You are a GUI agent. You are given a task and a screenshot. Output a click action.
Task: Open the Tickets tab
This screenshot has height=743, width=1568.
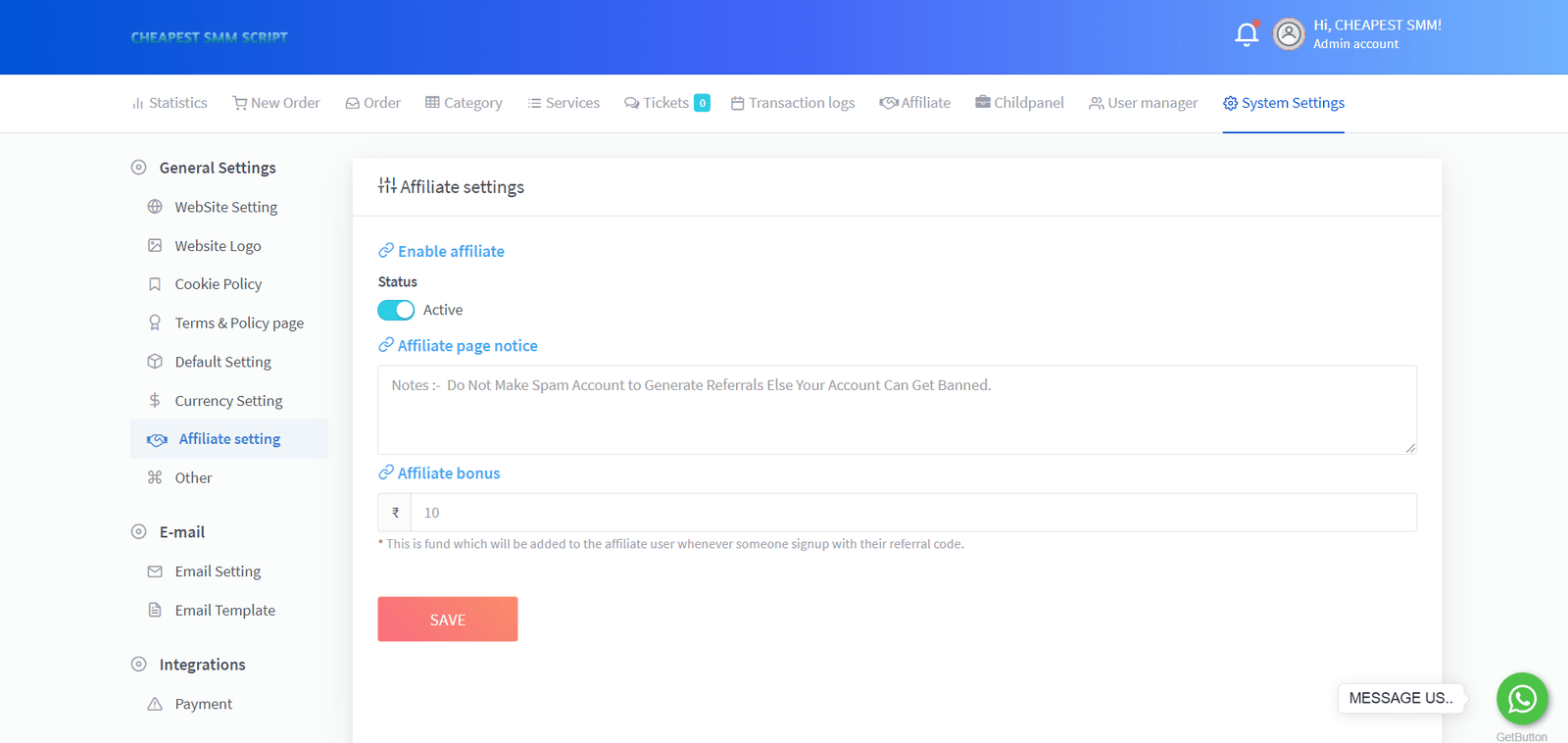pos(665,103)
